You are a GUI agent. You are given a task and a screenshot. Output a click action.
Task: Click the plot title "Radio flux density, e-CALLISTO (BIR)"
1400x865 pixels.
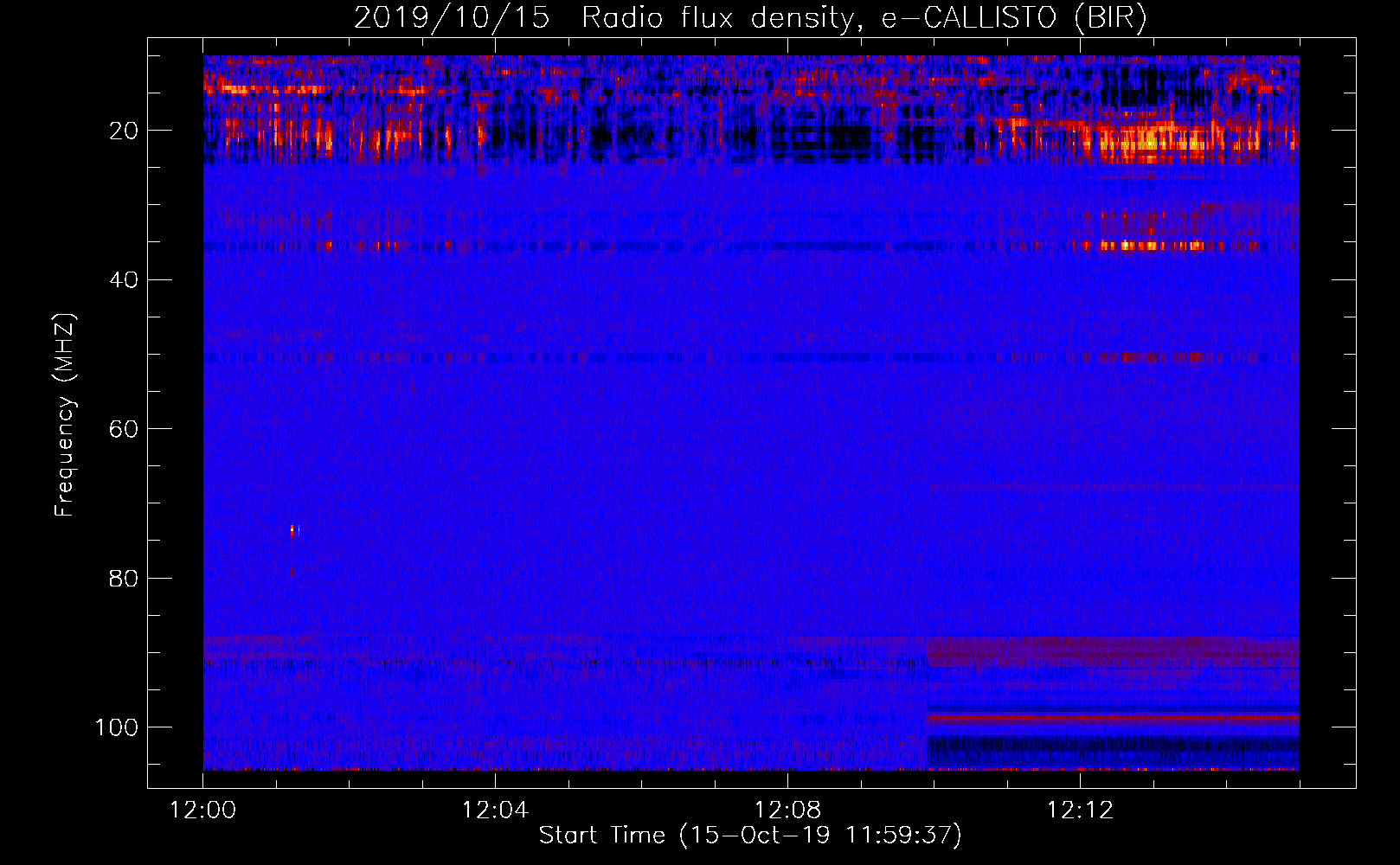pos(864,18)
